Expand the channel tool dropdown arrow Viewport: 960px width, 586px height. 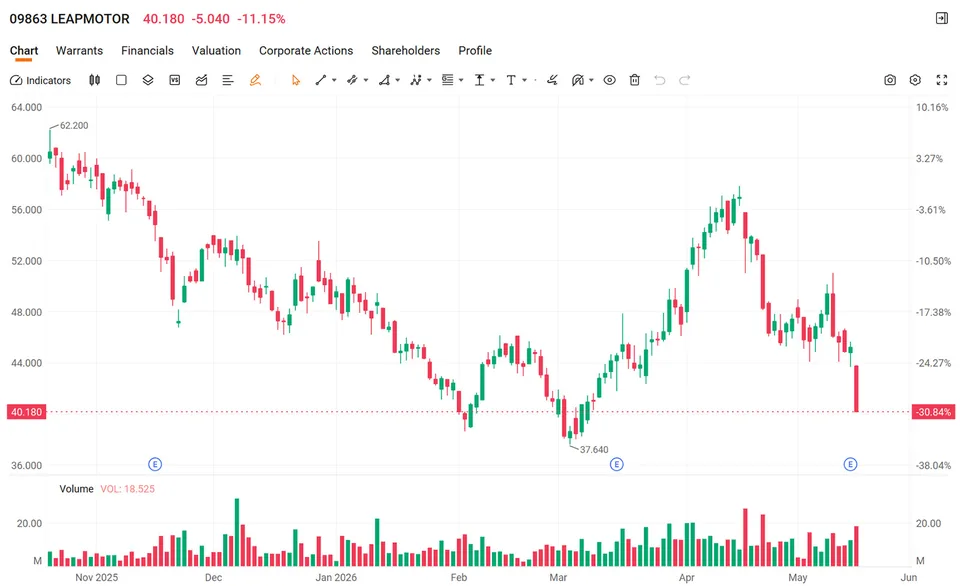click(366, 80)
